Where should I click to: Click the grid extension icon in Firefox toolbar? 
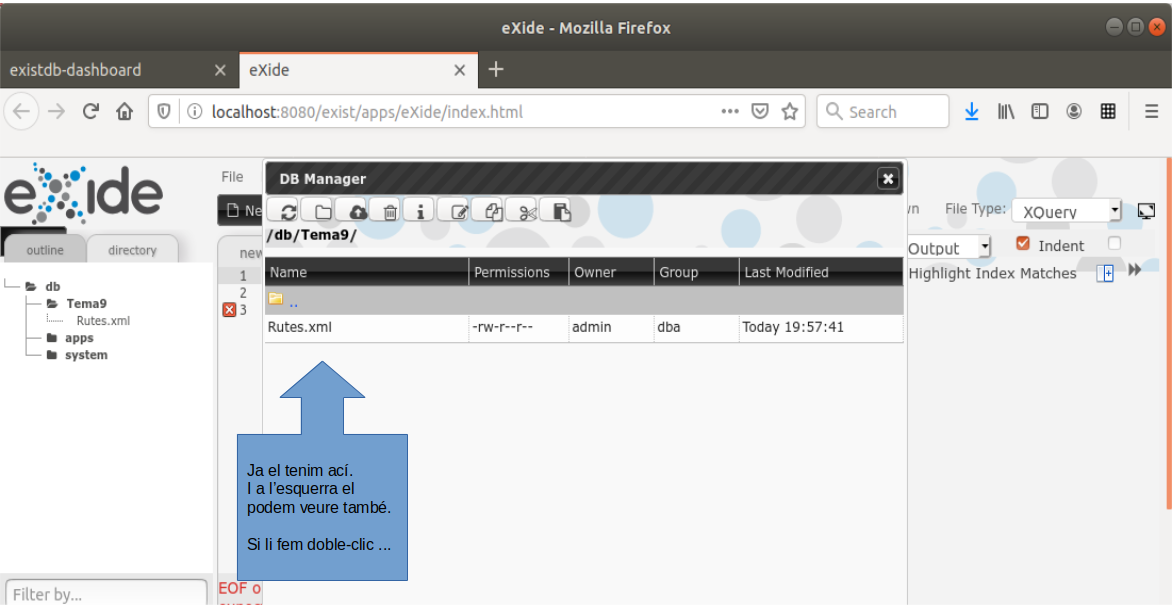1108,111
